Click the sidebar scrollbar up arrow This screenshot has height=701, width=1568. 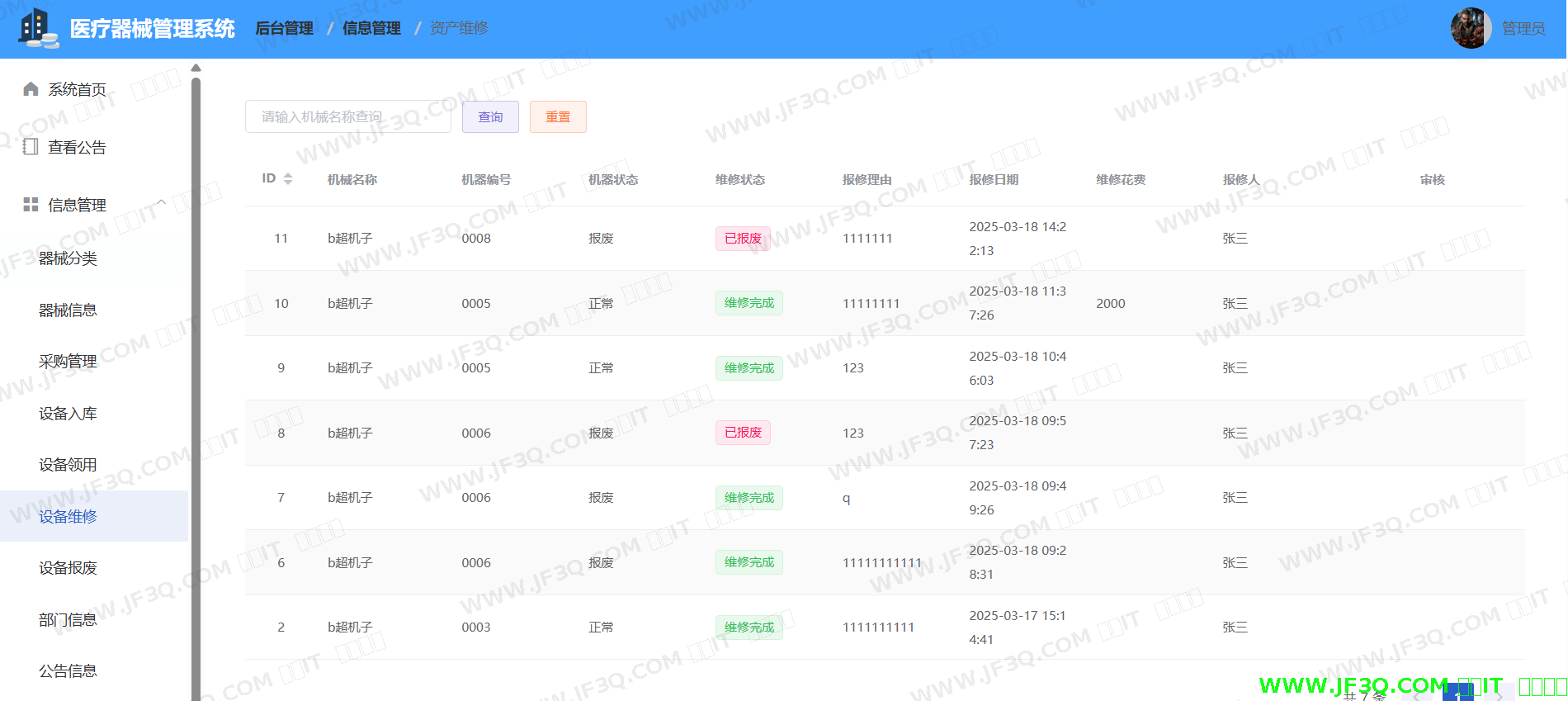pyautogui.click(x=196, y=68)
